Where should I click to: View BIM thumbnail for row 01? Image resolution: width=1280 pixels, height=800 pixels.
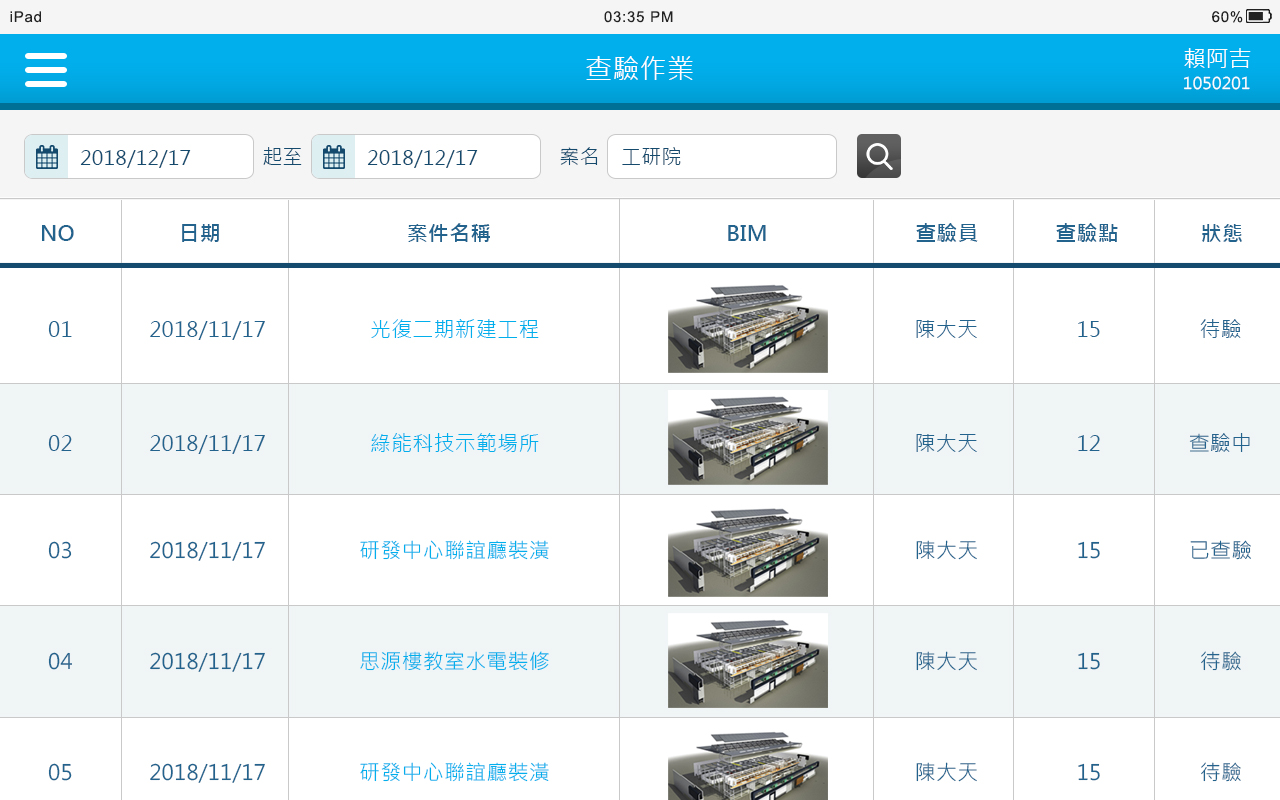pos(747,328)
